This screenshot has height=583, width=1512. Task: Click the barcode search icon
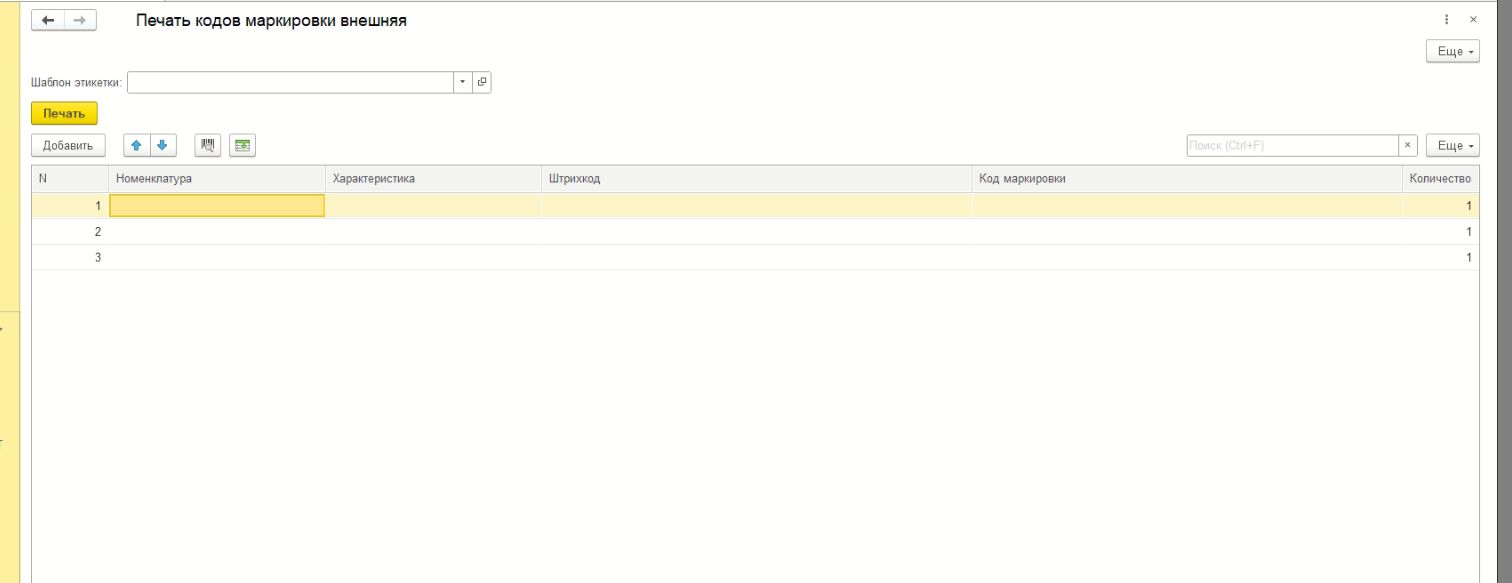[x=209, y=146]
